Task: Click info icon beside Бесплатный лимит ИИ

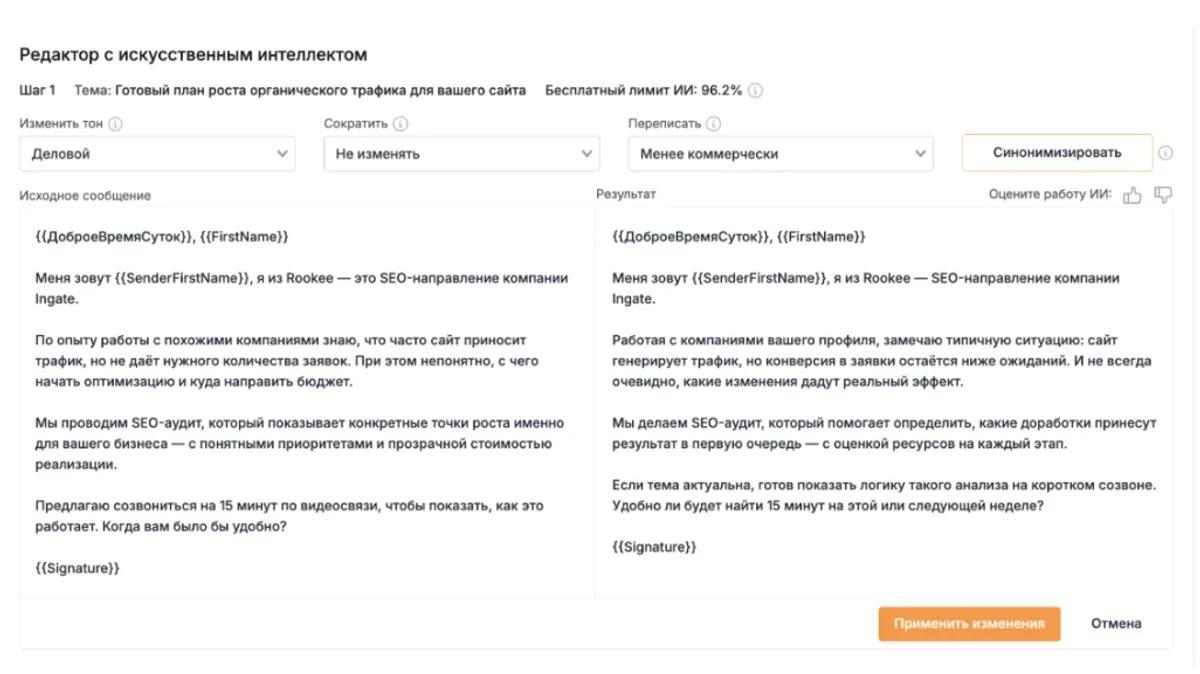Action: [756, 90]
